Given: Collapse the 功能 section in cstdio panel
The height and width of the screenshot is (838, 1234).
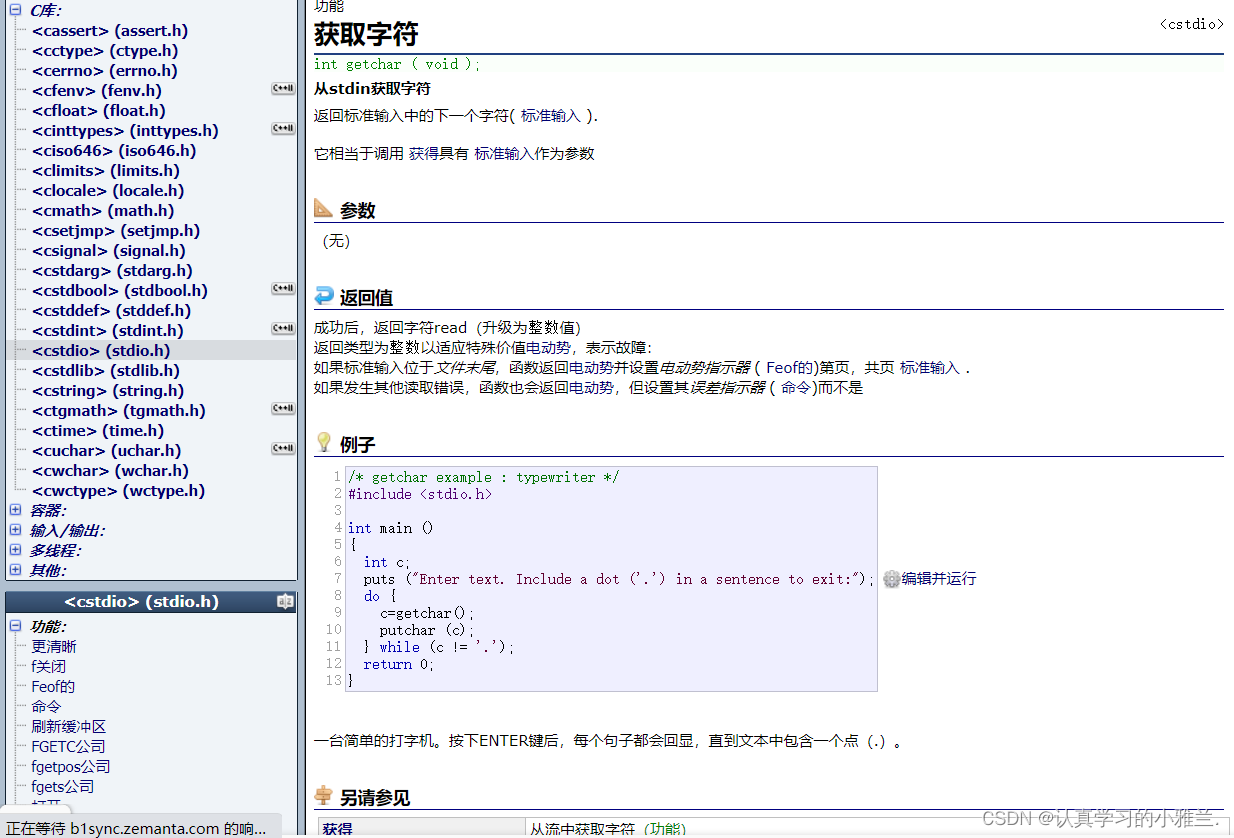Looking at the screenshot, I should (x=16, y=626).
